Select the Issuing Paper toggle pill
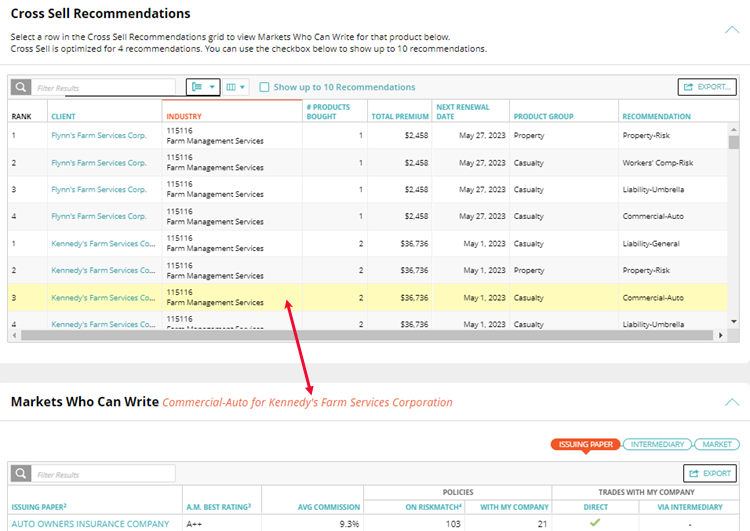The height and width of the screenshot is (531, 750). point(585,444)
